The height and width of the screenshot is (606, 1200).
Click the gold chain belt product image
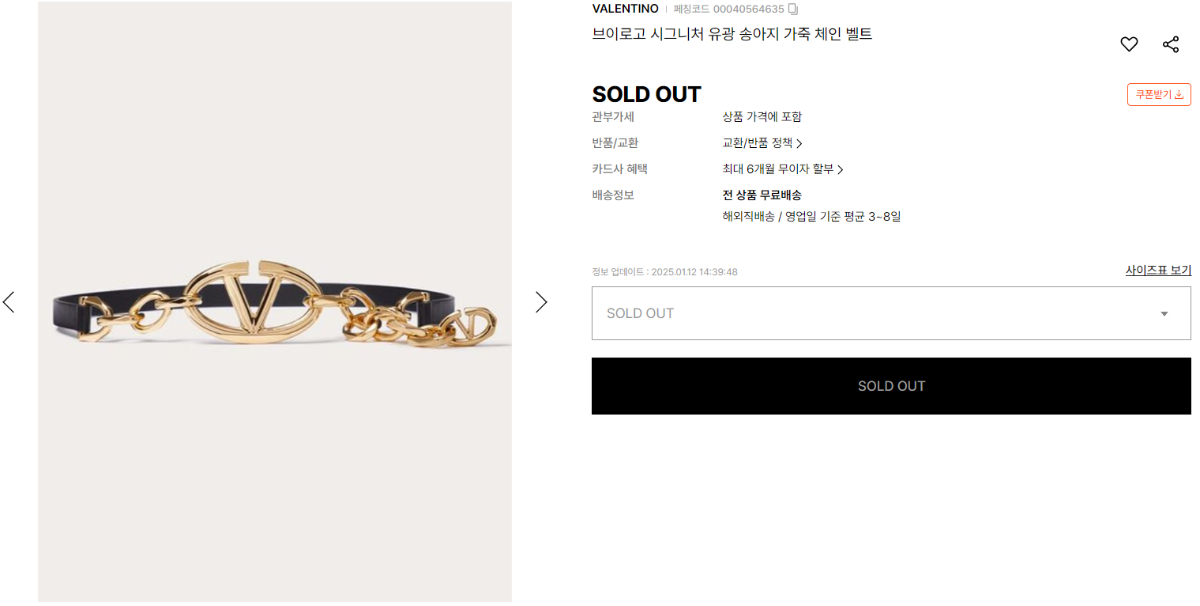click(275, 302)
